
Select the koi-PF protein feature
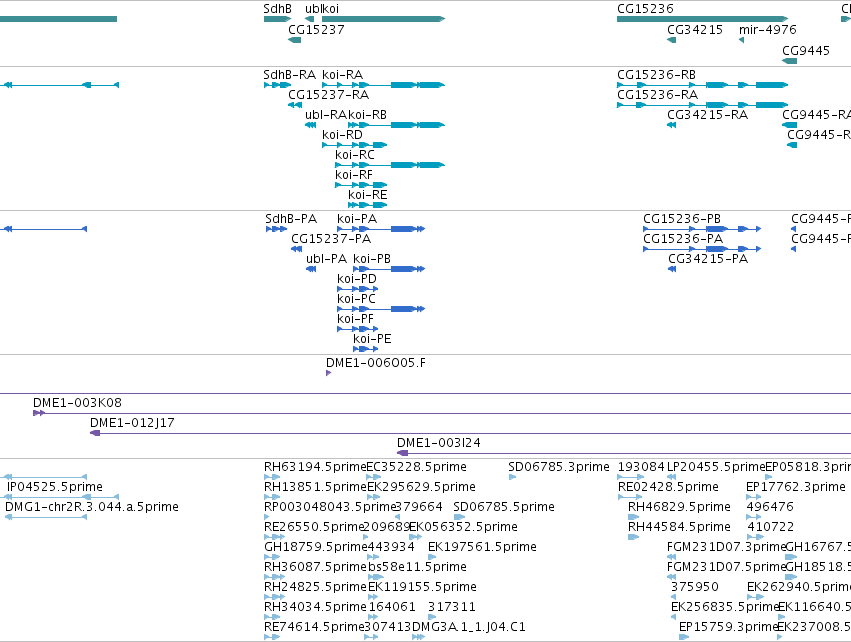point(358,329)
